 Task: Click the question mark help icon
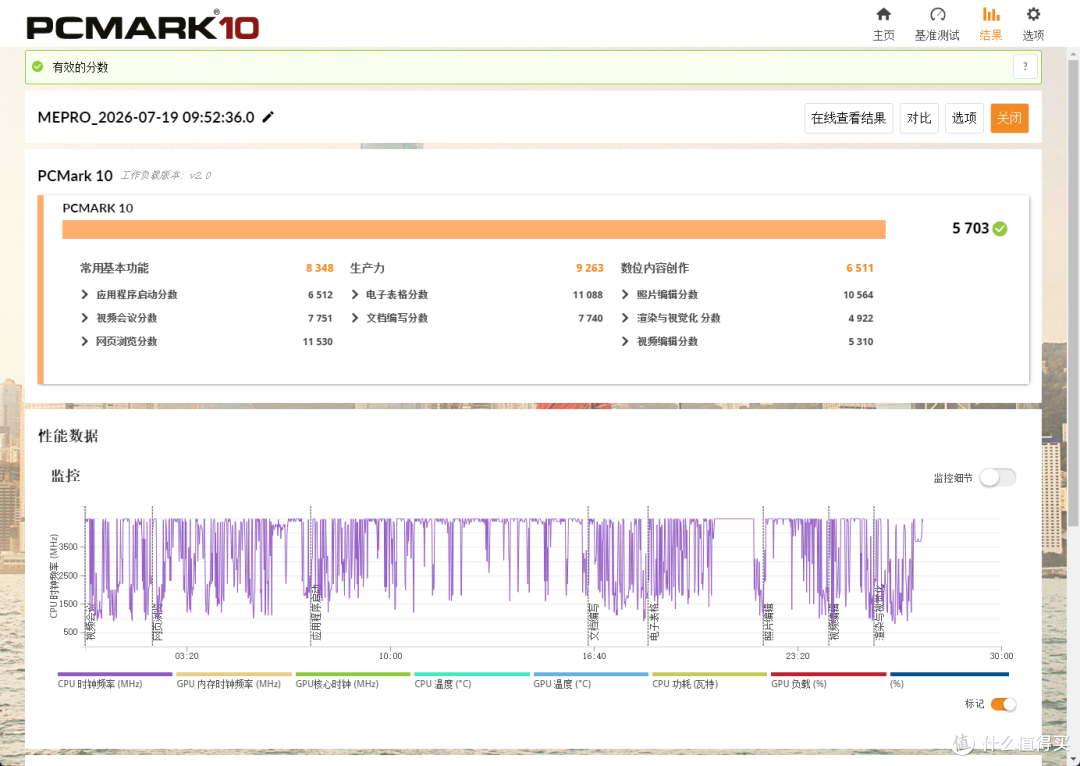point(1025,67)
